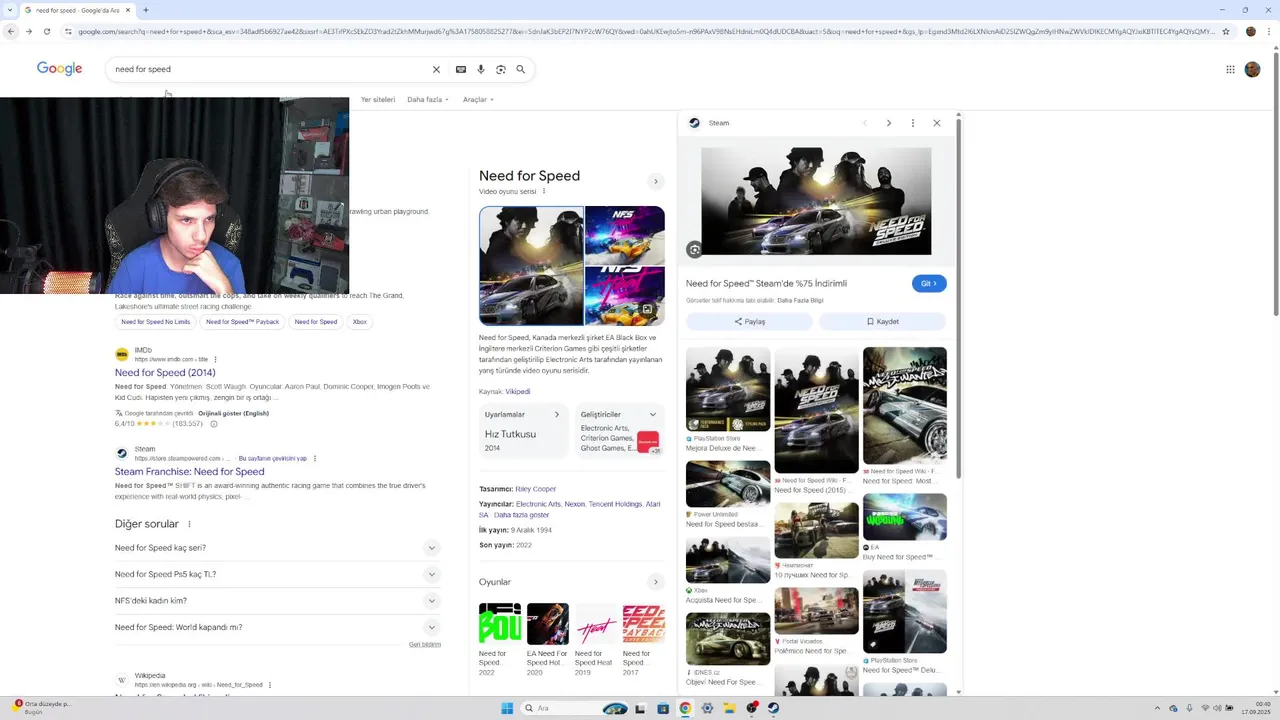The width and height of the screenshot is (1280, 720).
Task: Open more options for IMDb result
Action: (215, 359)
